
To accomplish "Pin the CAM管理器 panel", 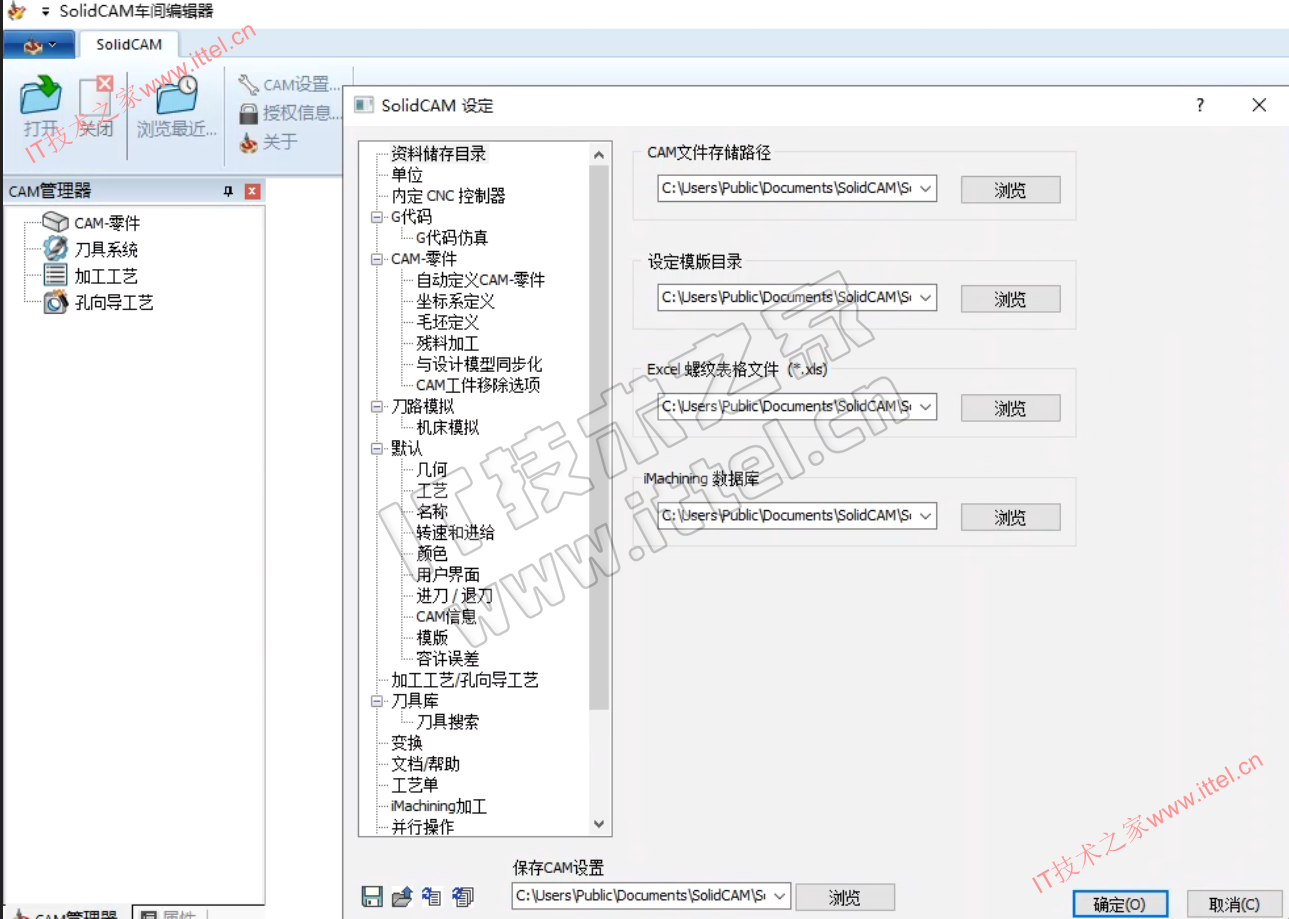I will pyautogui.click(x=227, y=191).
